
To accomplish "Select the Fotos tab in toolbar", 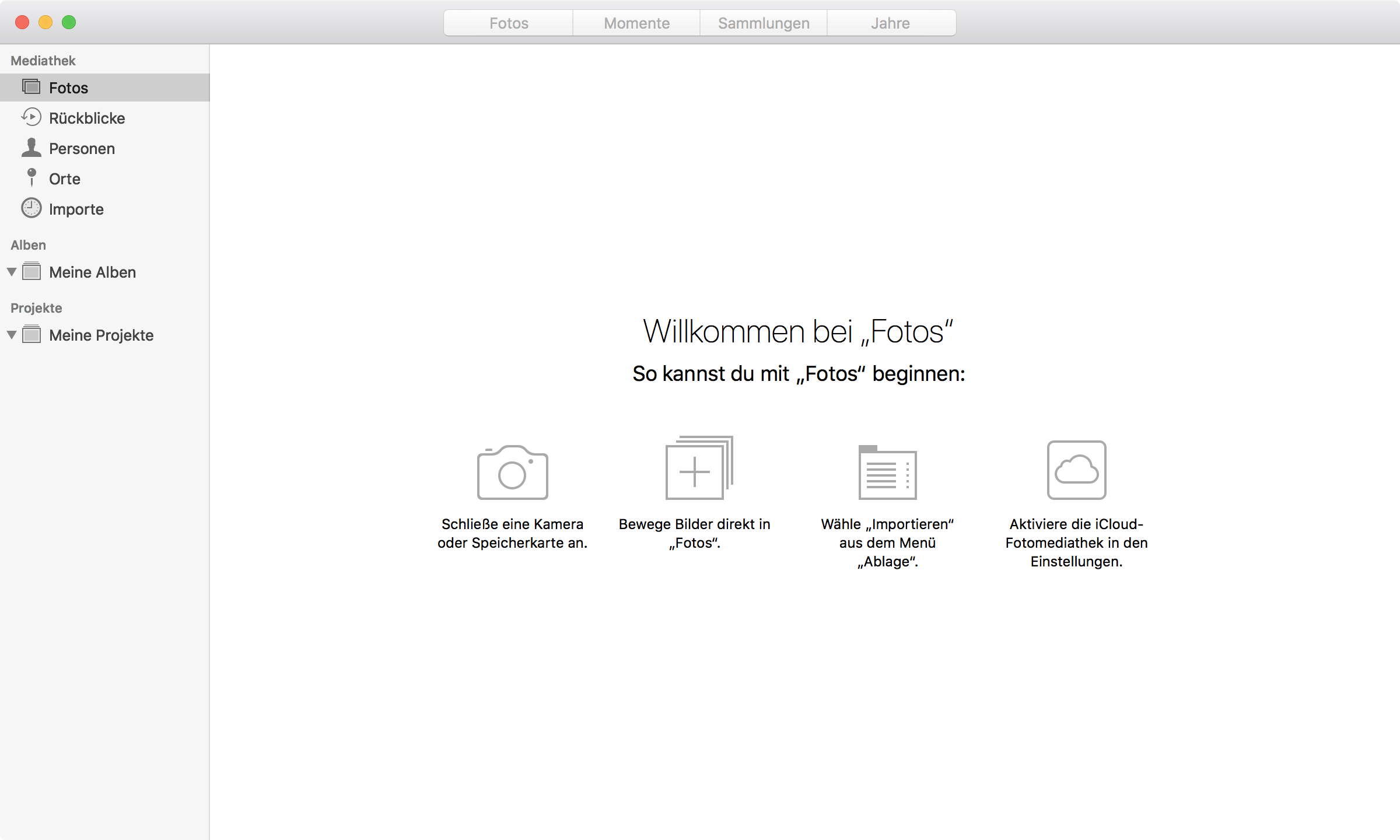I will (509, 23).
